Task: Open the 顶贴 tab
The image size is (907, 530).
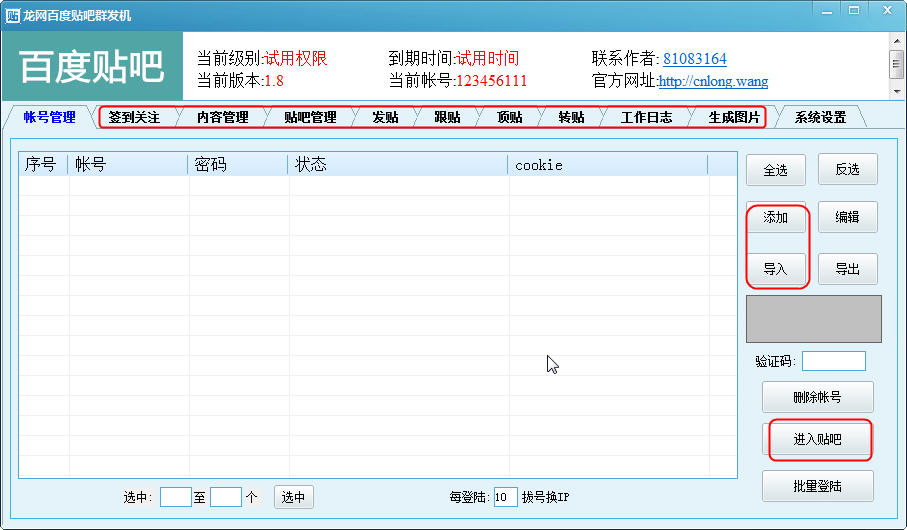Action: click(510, 117)
